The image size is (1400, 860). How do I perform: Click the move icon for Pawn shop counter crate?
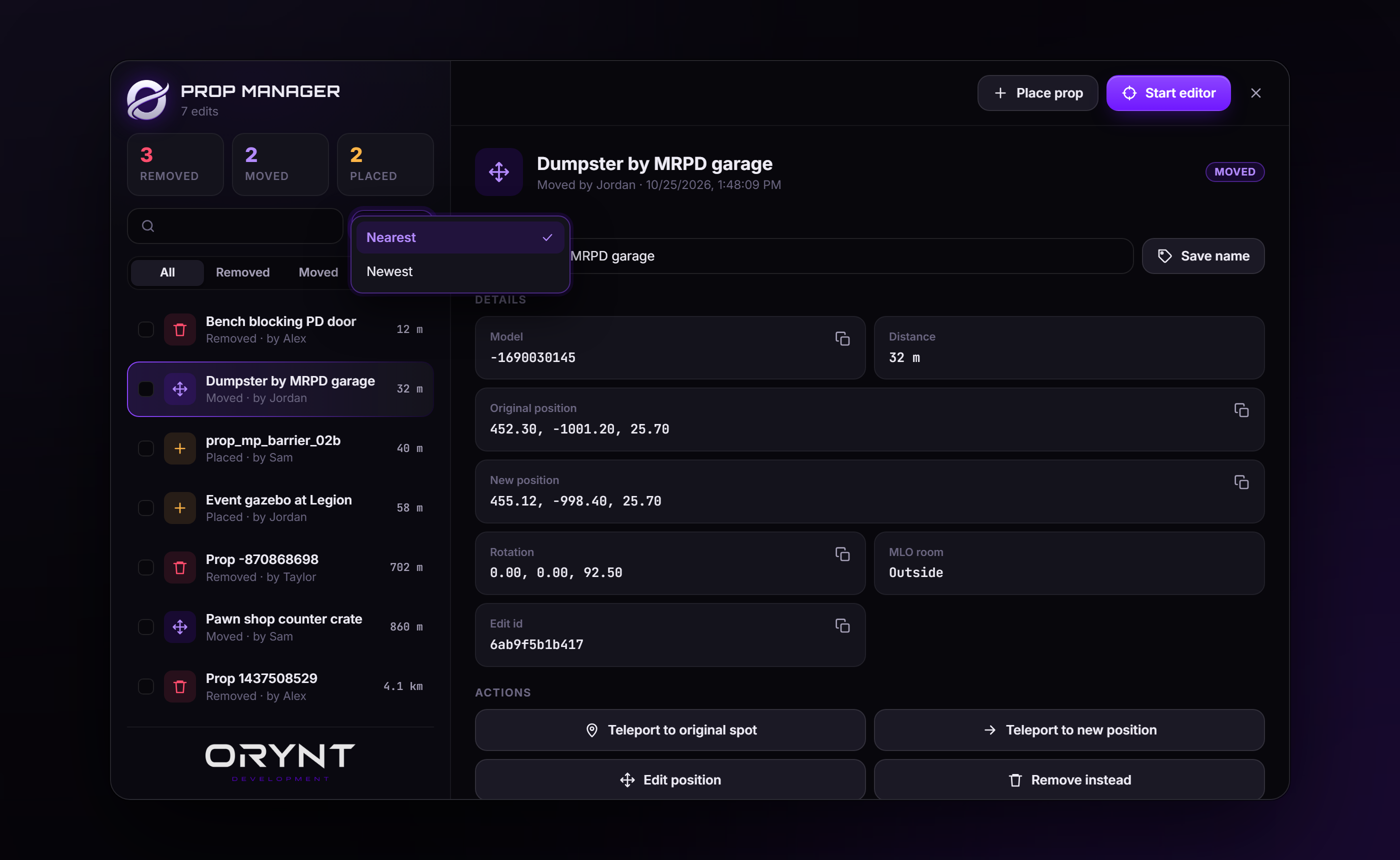pyautogui.click(x=179, y=627)
